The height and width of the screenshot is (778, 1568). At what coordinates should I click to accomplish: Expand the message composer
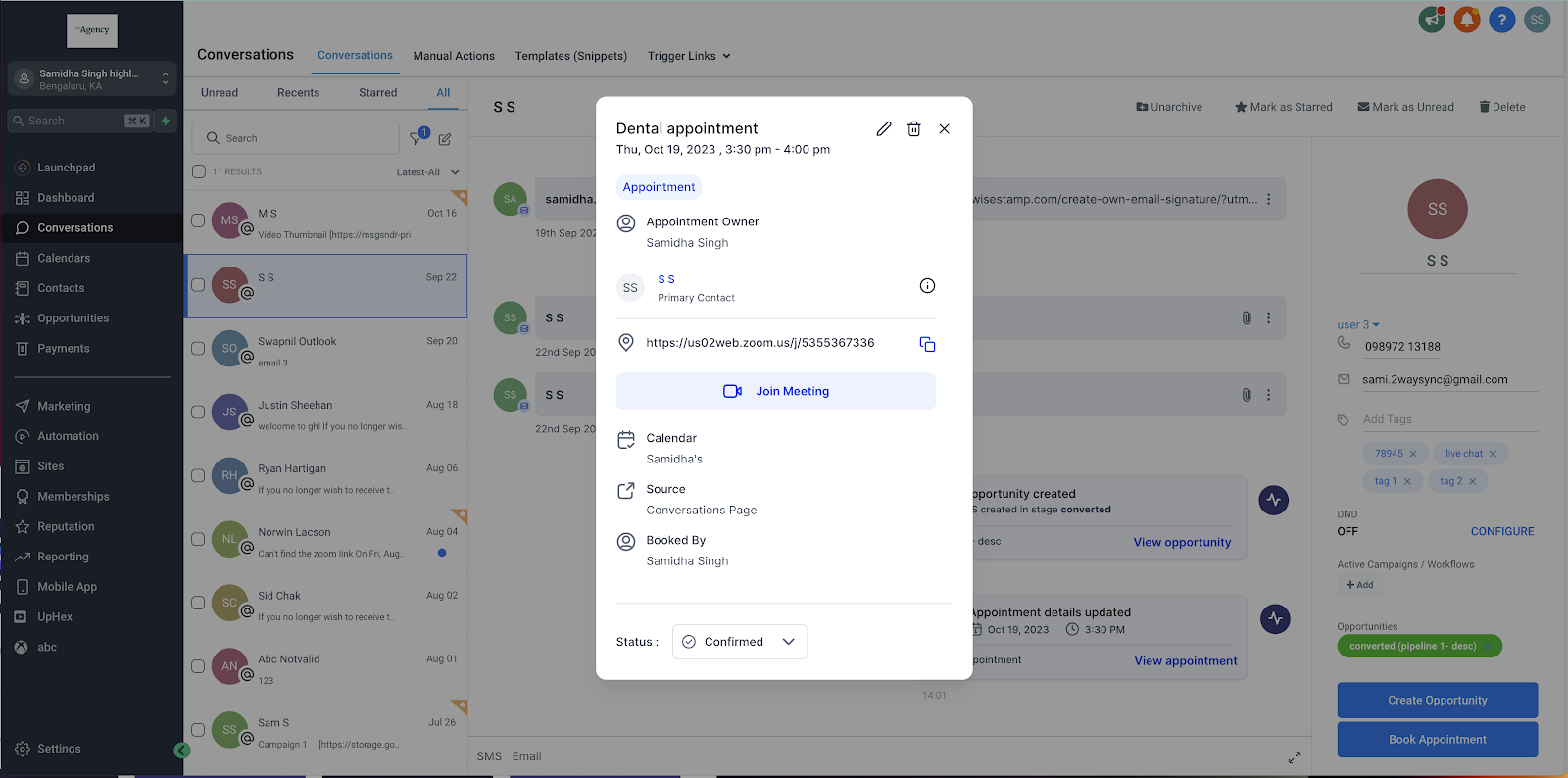coord(1295,757)
